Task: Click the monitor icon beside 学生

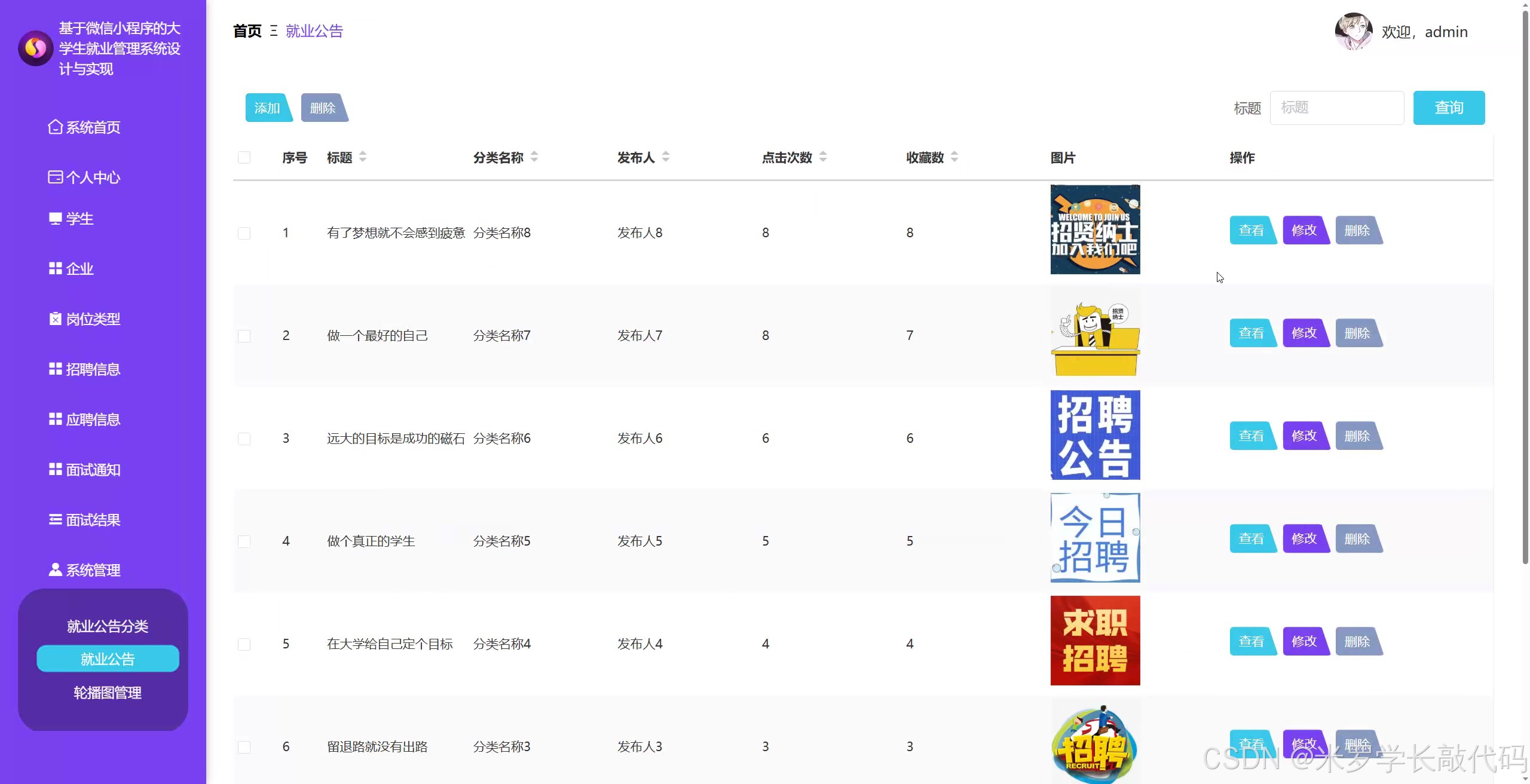Action: tap(55, 219)
